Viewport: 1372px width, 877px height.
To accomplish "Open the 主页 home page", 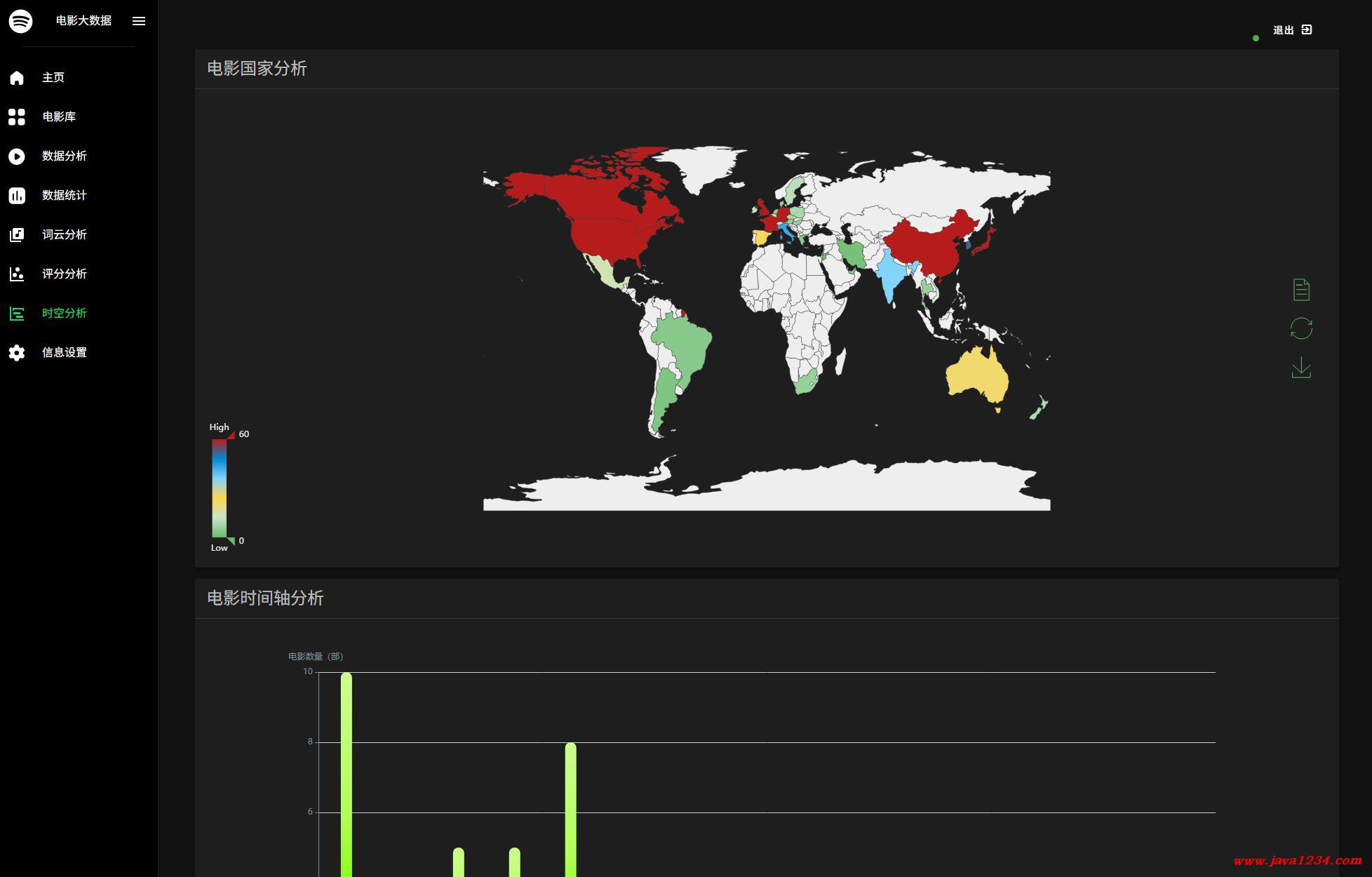I will pyautogui.click(x=53, y=77).
